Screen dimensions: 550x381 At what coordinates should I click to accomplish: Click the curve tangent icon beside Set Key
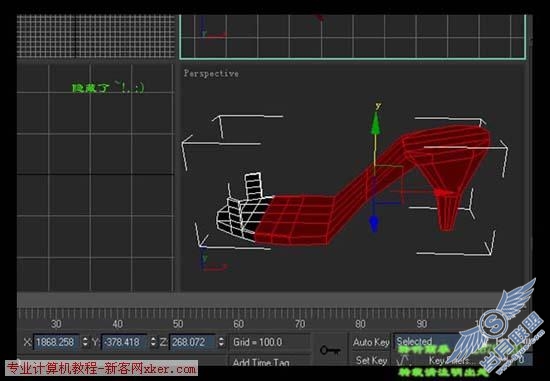click(x=404, y=360)
